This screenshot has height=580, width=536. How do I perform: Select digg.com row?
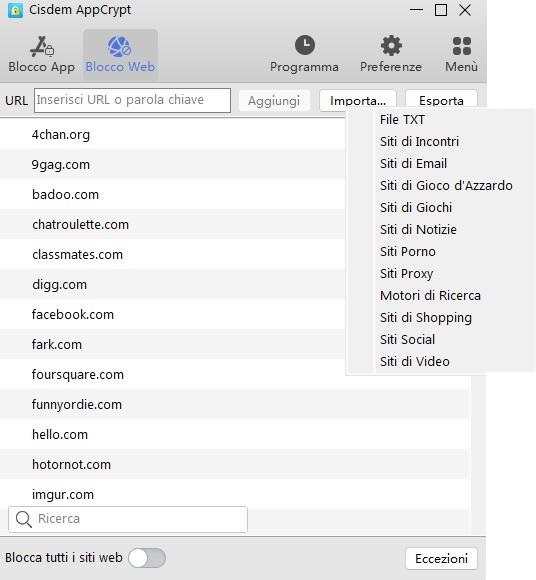tap(172, 284)
